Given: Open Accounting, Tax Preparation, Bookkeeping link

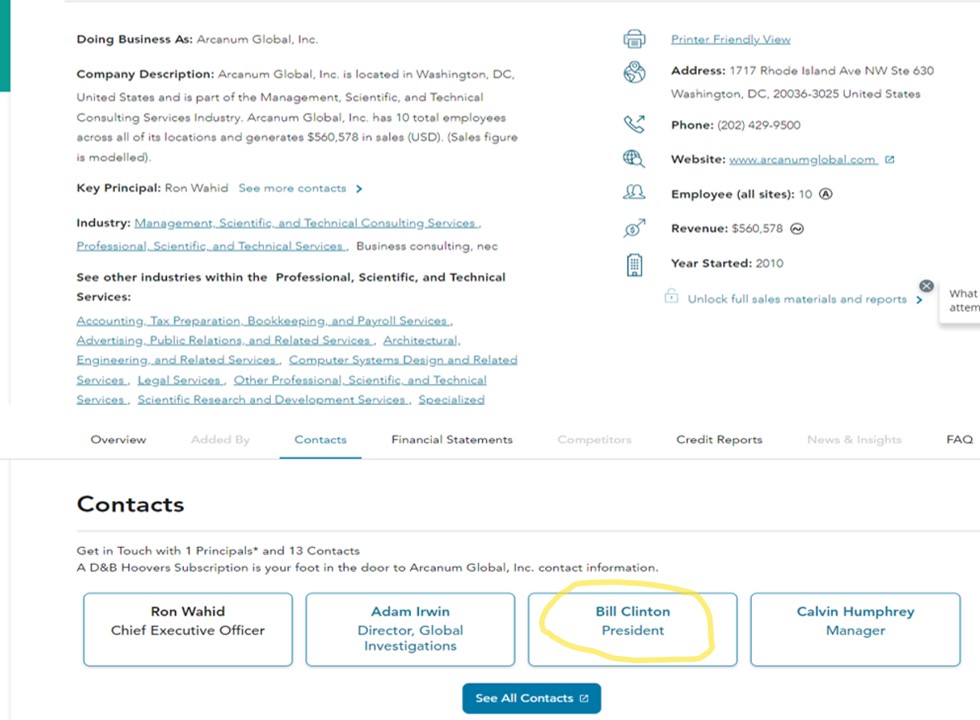Looking at the screenshot, I should click(262, 321).
